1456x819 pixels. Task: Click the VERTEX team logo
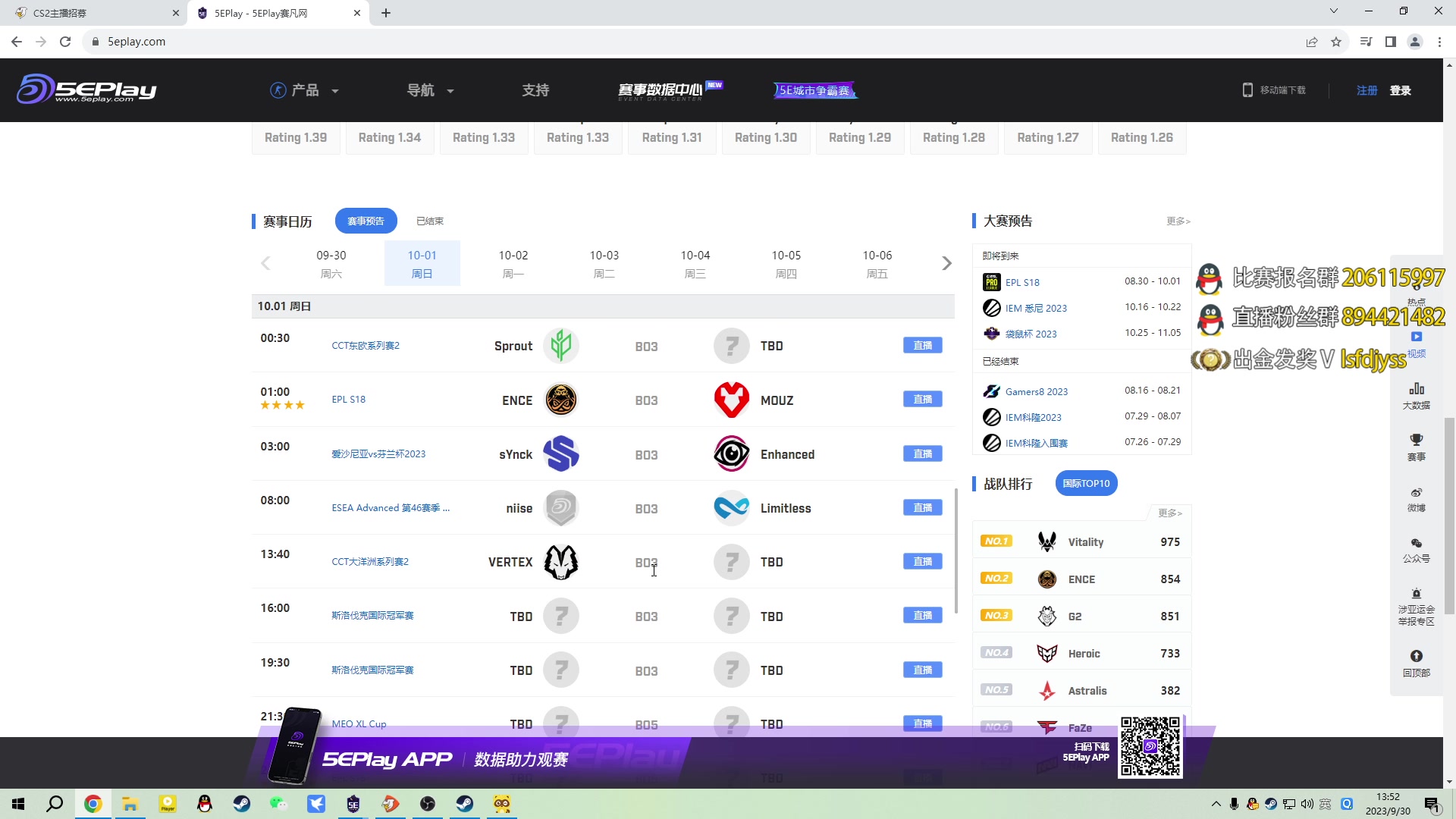(561, 562)
